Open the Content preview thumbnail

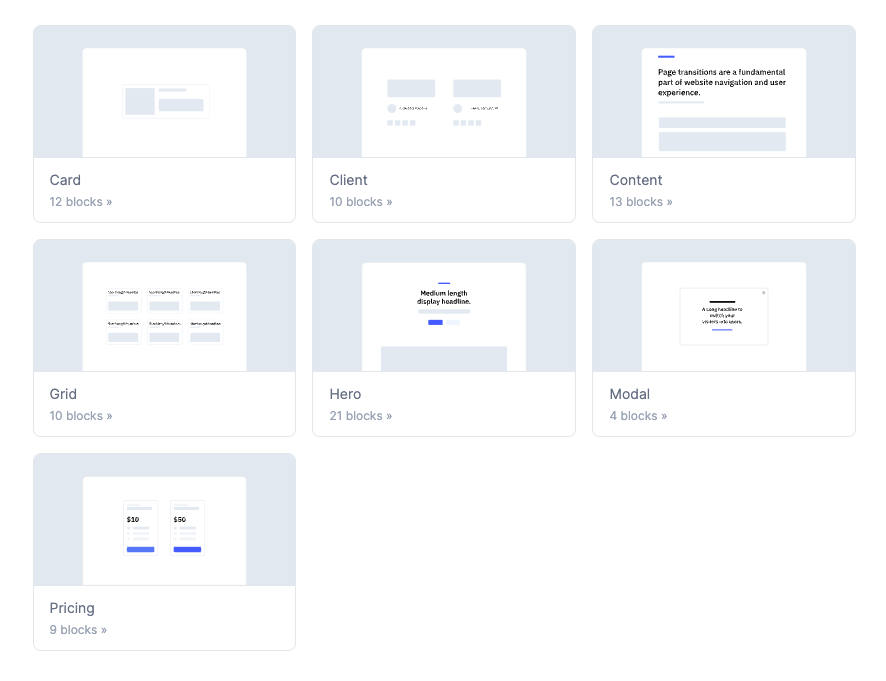[x=724, y=92]
